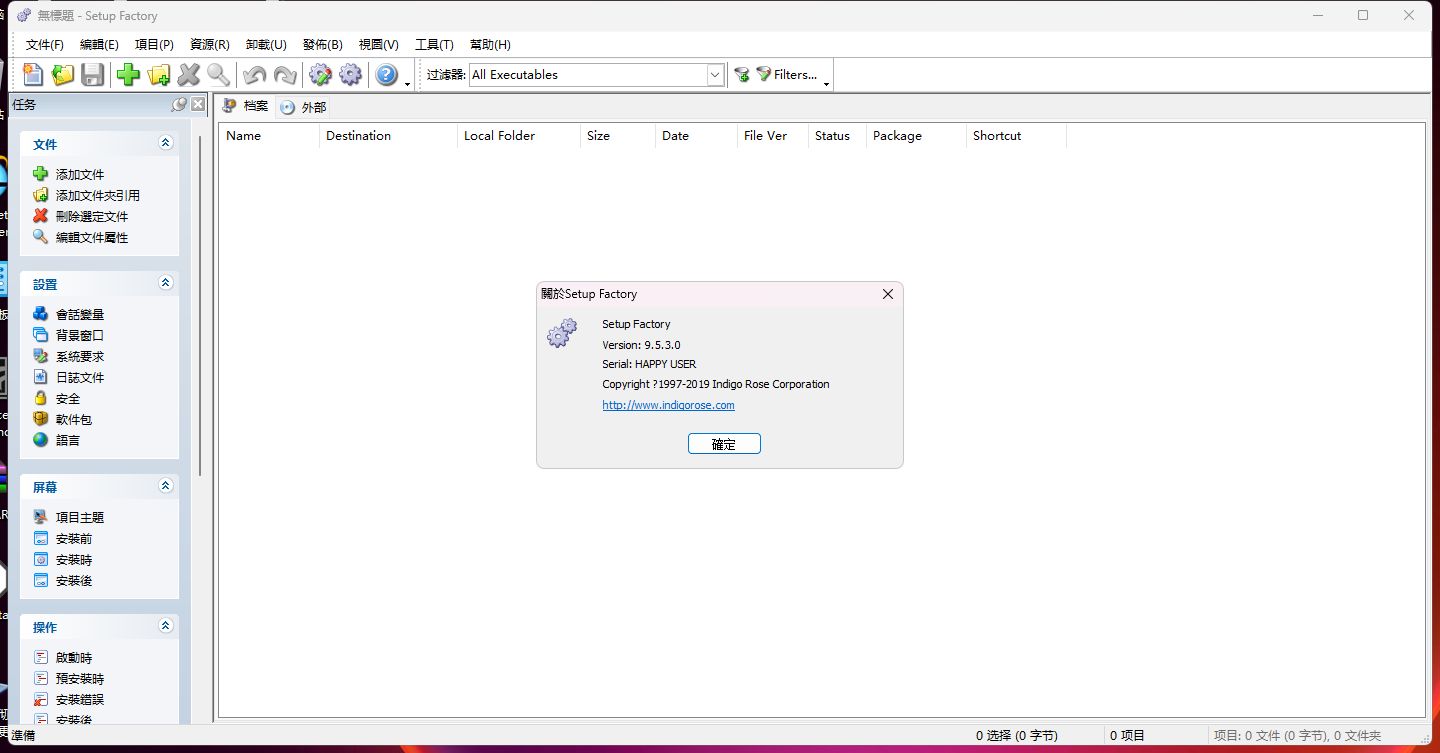Open the http://www.indigorose.com link
Image resolution: width=1440 pixels, height=753 pixels.
coord(668,405)
